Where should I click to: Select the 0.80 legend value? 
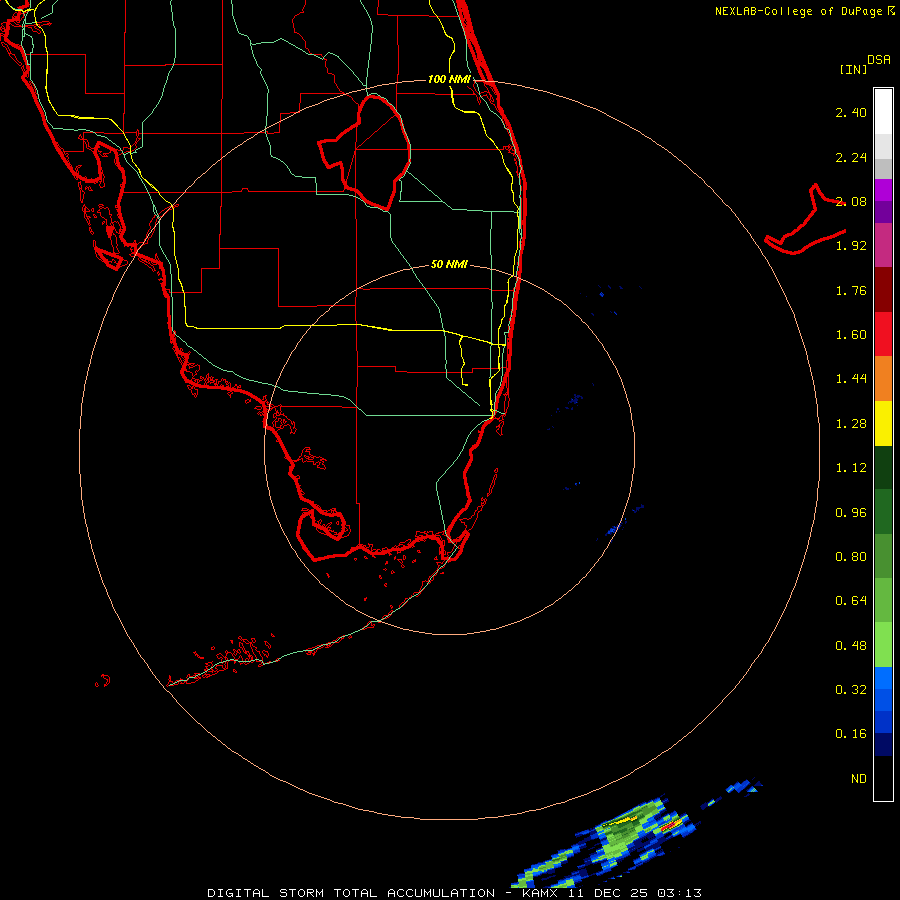click(x=851, y=557)
